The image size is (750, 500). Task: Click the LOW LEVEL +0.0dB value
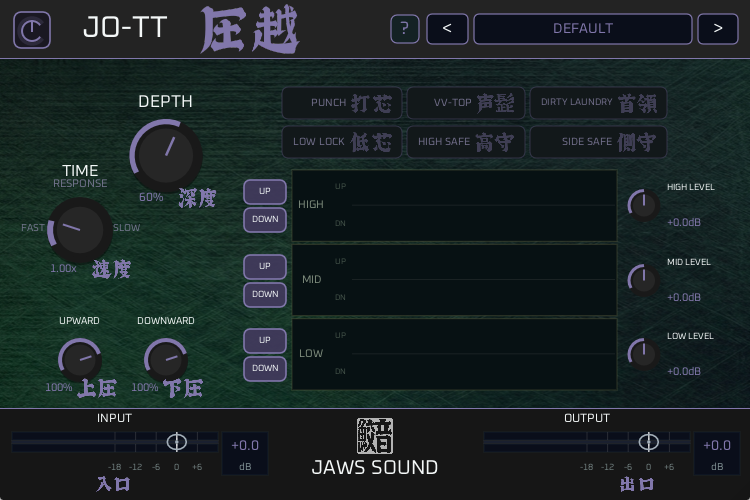tap(684, 371)
